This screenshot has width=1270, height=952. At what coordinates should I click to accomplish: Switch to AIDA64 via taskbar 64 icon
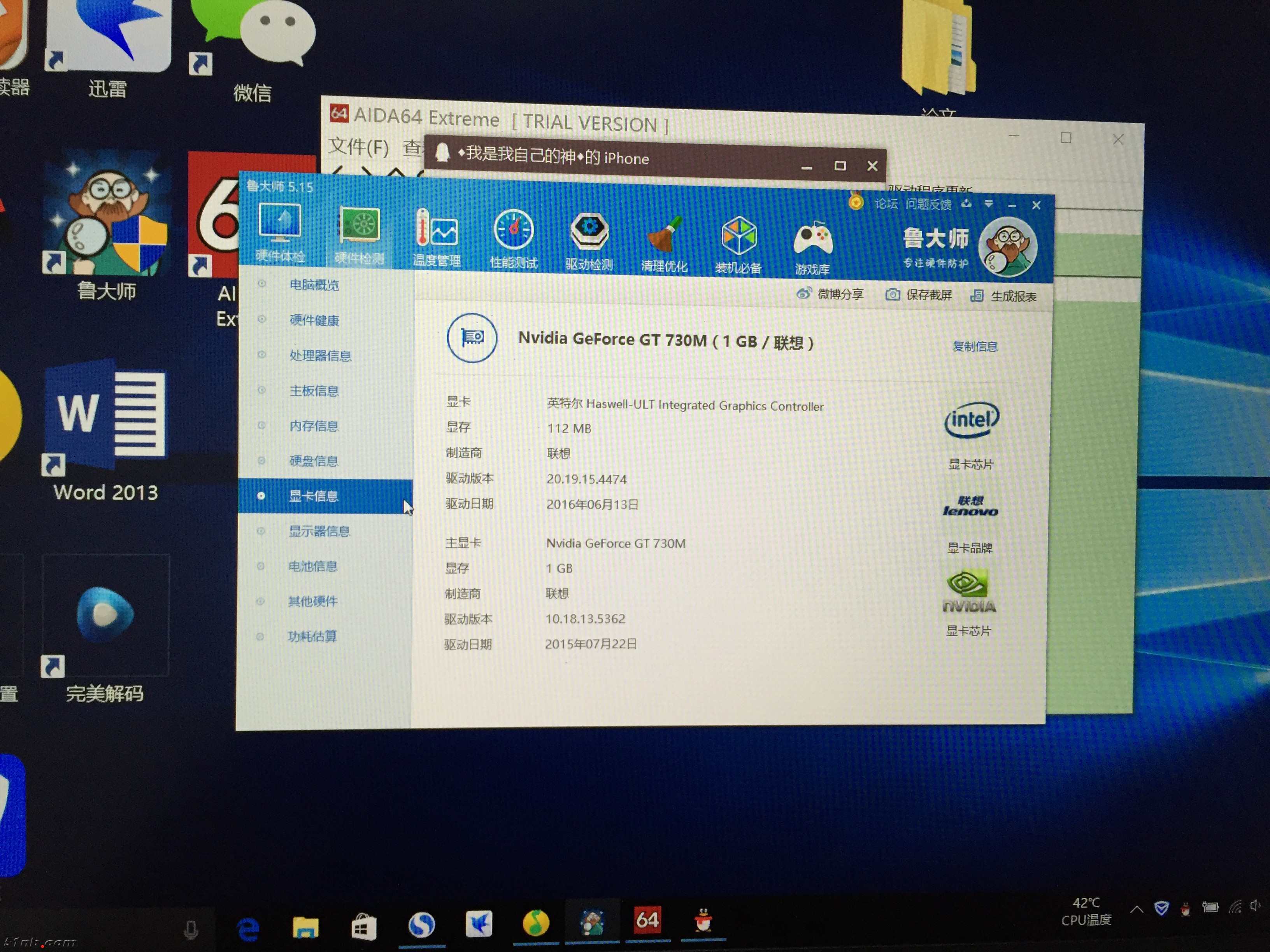[x=647, y=920]
